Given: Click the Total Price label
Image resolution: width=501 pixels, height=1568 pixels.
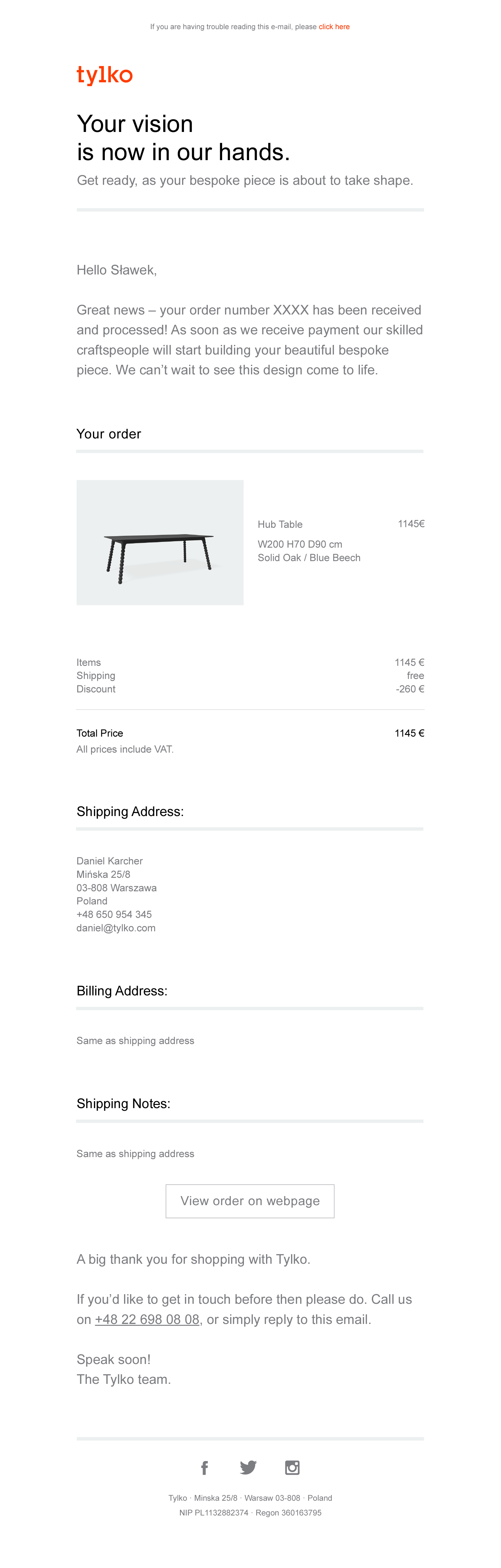Looking at the screenshot, I should tap(100, 733).
